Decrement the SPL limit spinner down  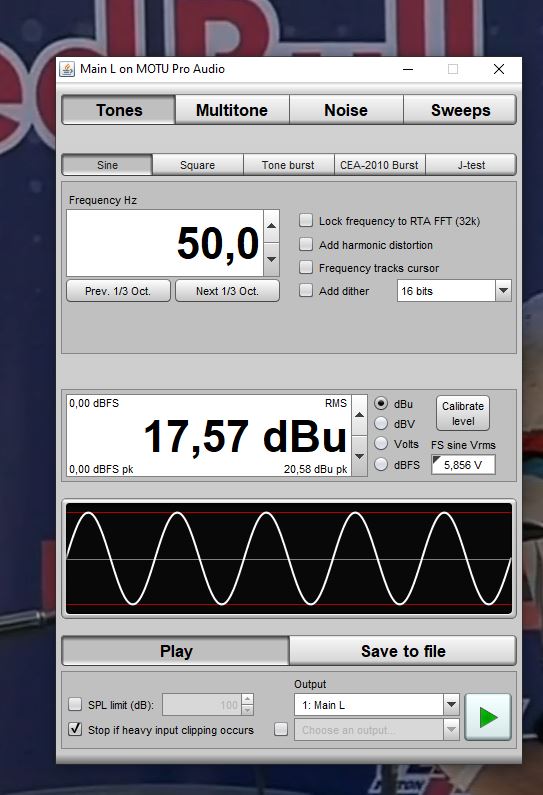point(247,710)
